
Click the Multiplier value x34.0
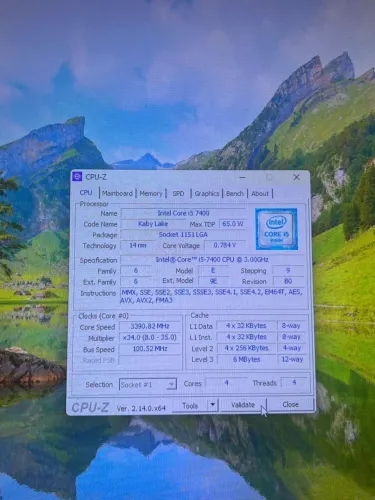150,337
